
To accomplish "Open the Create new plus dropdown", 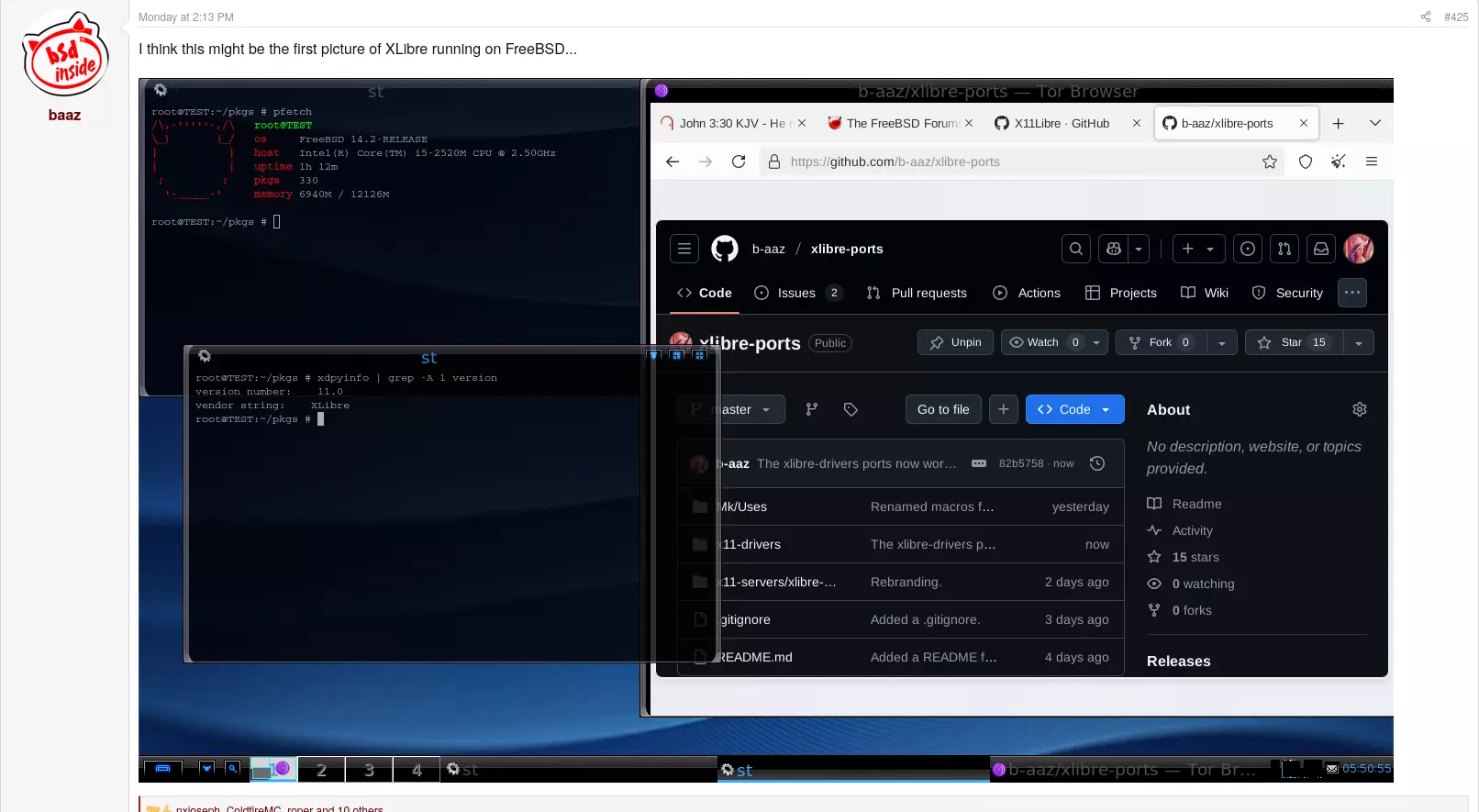I will (1198, 249).
